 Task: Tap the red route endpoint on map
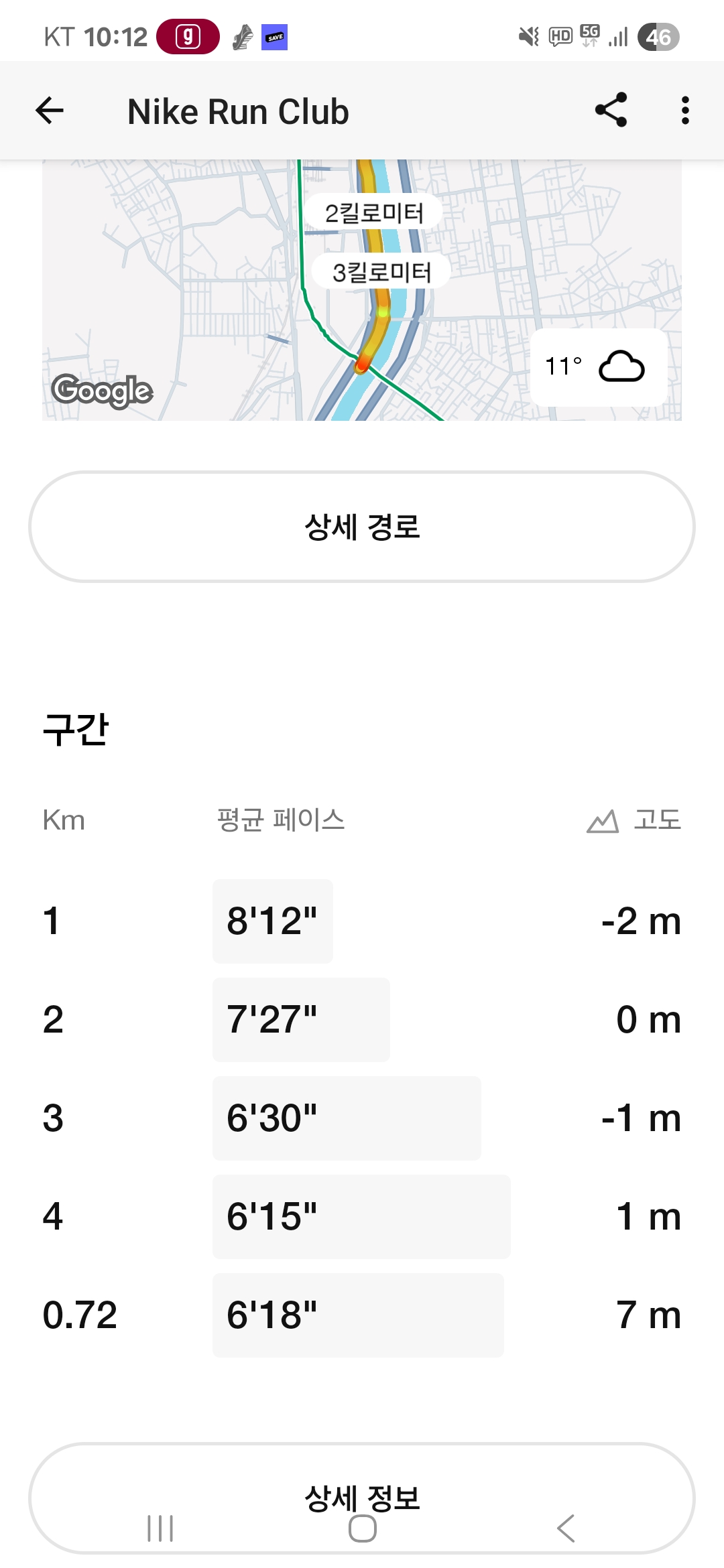point(362,364)
